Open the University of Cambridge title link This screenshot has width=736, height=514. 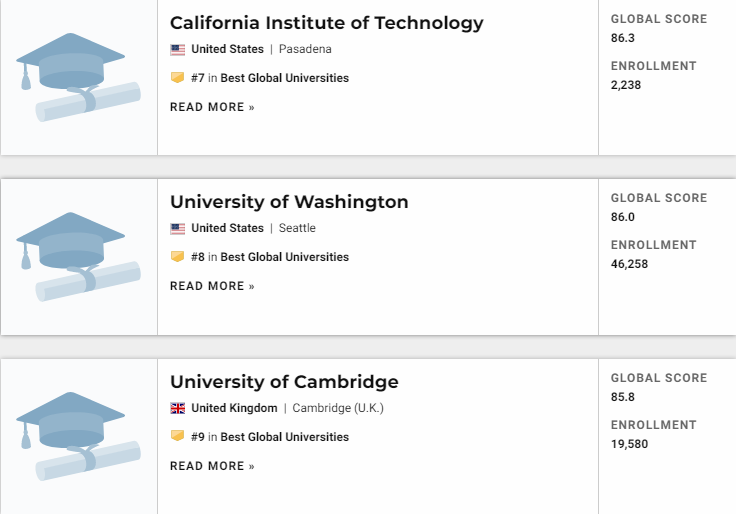pos(284,381)
